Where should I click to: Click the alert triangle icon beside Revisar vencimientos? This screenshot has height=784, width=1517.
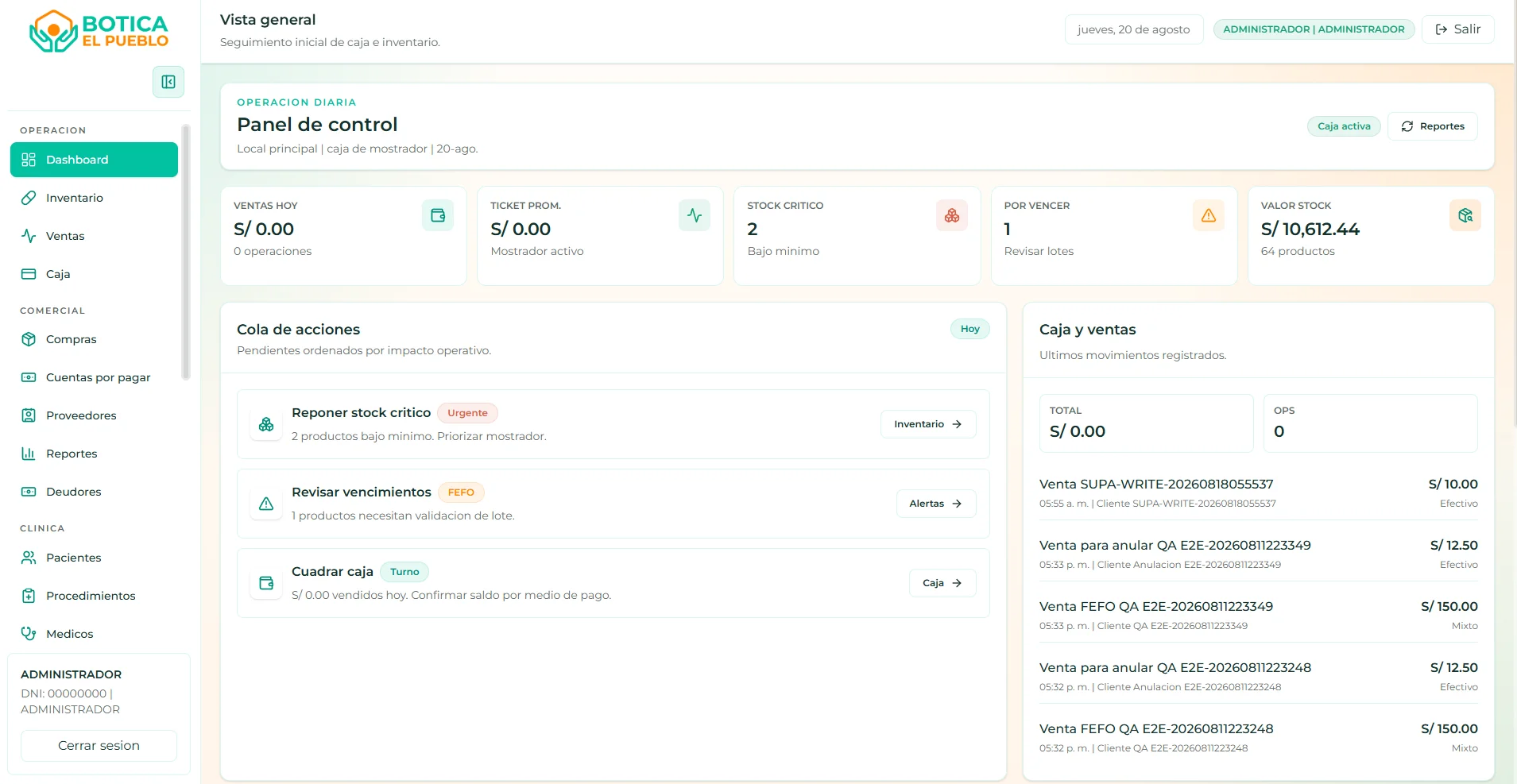pyautogui.click(x=266, y=504)
